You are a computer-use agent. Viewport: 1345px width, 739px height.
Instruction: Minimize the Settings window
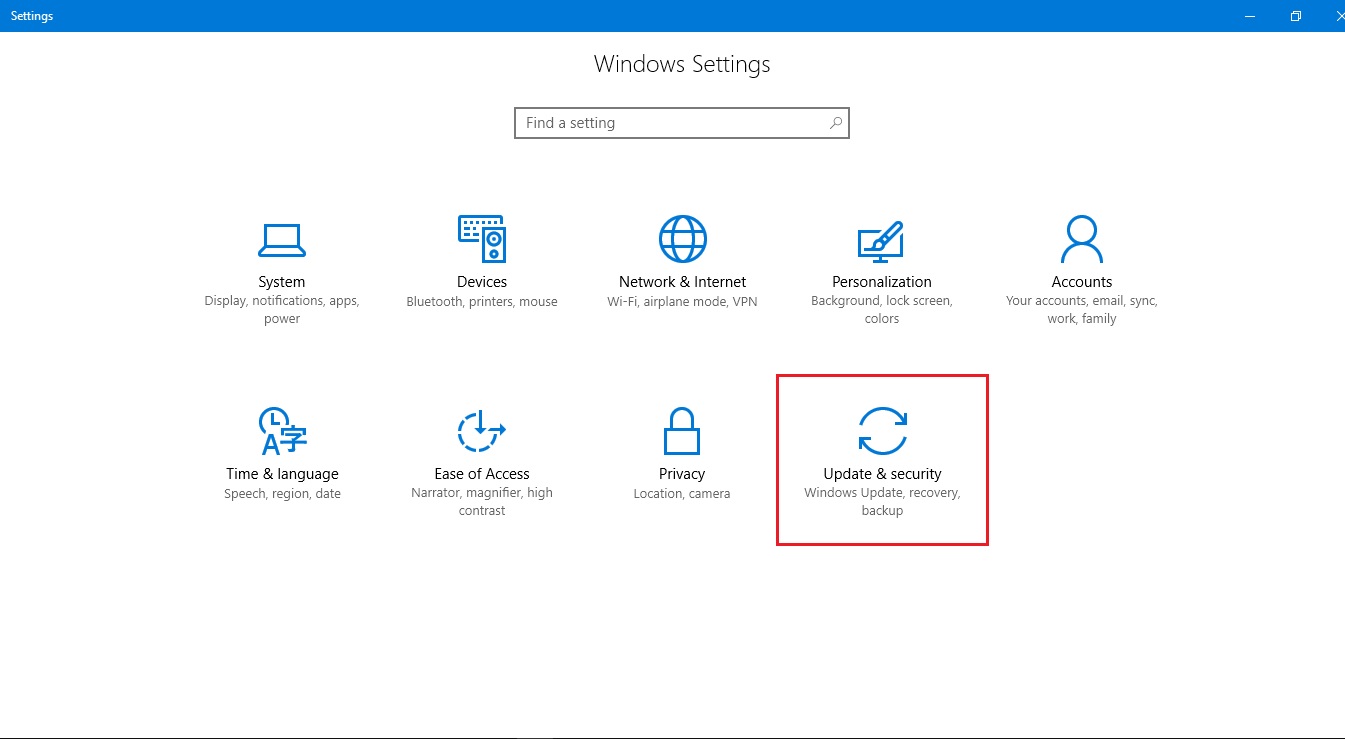pos(1250,16)
